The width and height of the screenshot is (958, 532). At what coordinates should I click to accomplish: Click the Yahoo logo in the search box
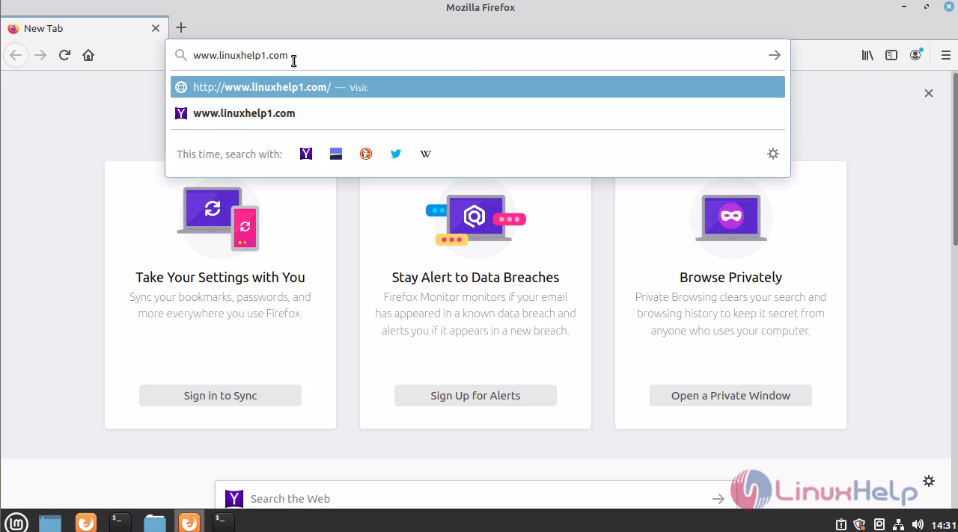(233, 498)
